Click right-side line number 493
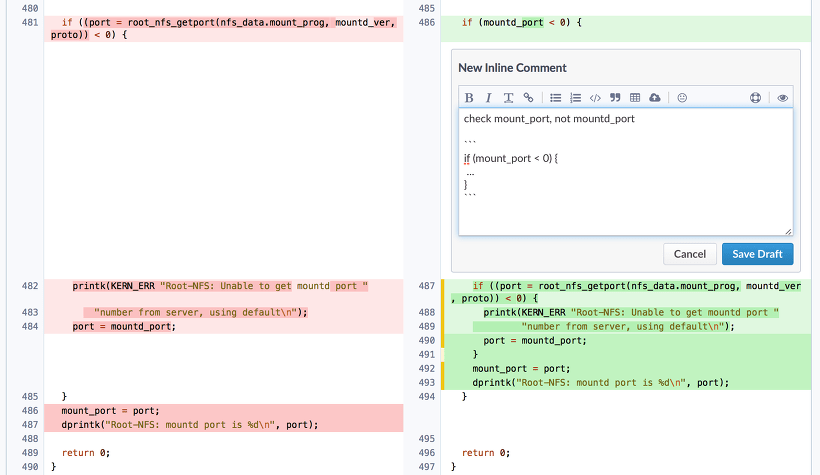 coord(427,383)
